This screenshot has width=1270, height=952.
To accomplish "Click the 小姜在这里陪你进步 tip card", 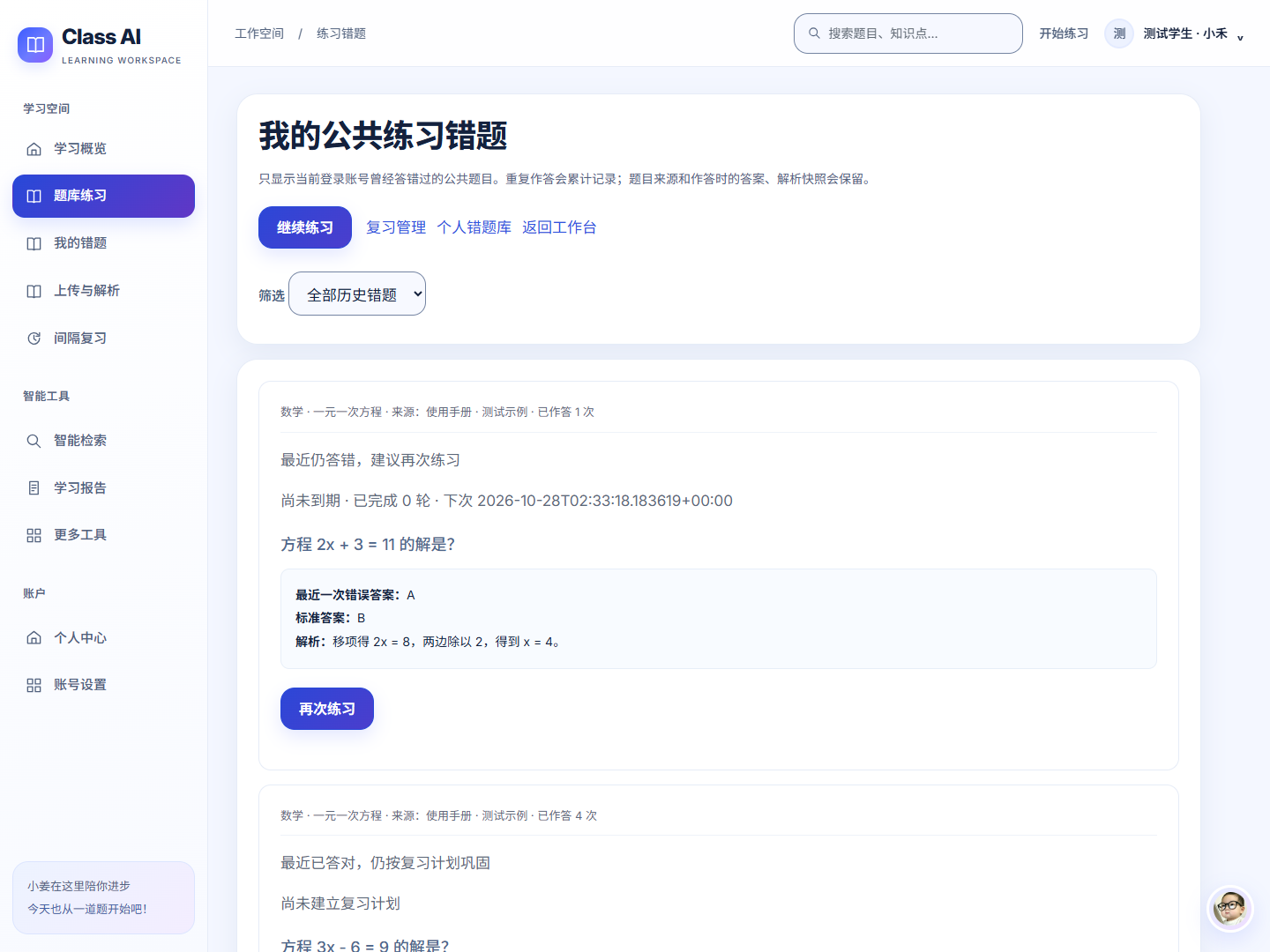I will (x=103, y=897).
